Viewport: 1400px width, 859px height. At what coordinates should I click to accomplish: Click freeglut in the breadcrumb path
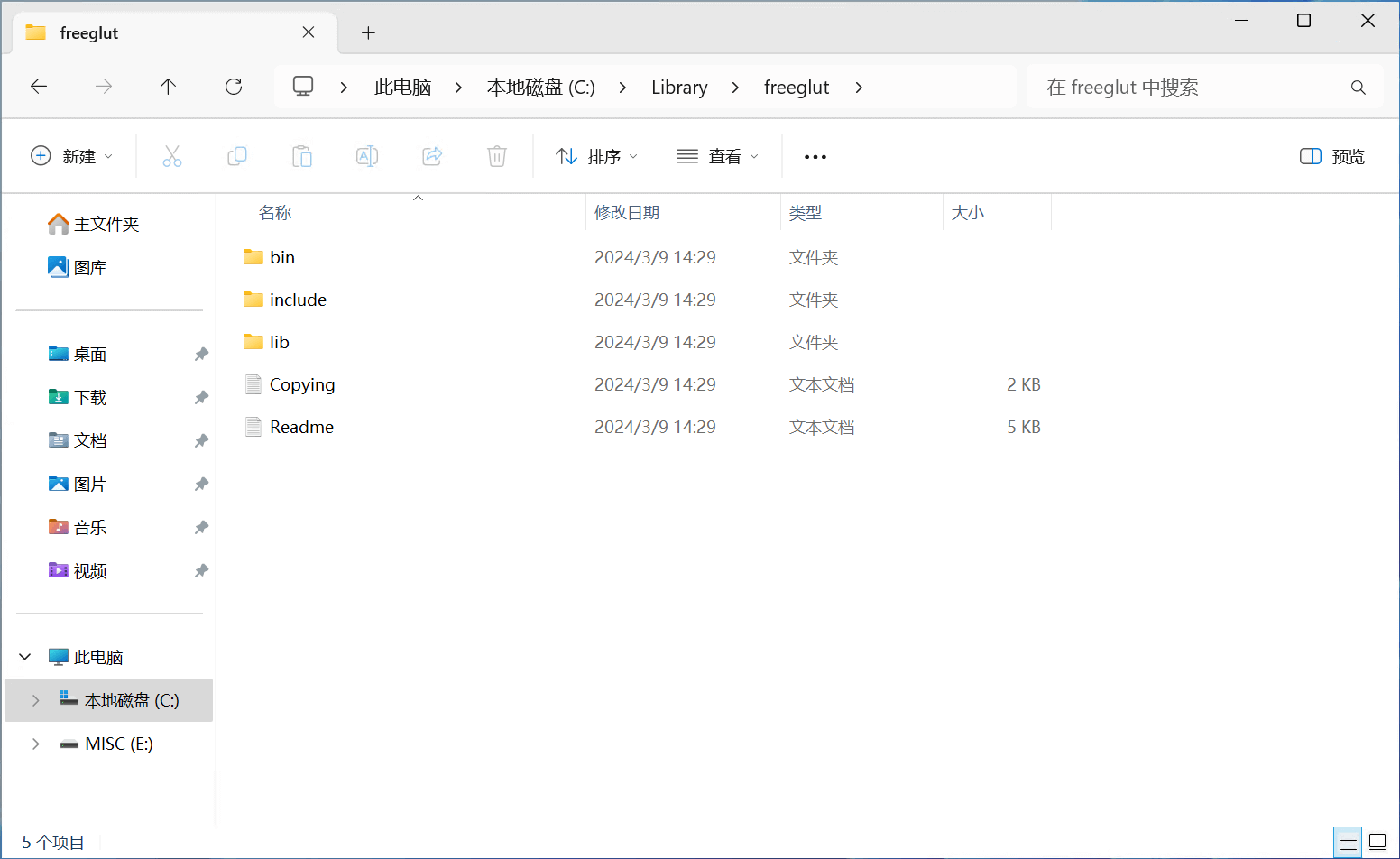[797, 88]
